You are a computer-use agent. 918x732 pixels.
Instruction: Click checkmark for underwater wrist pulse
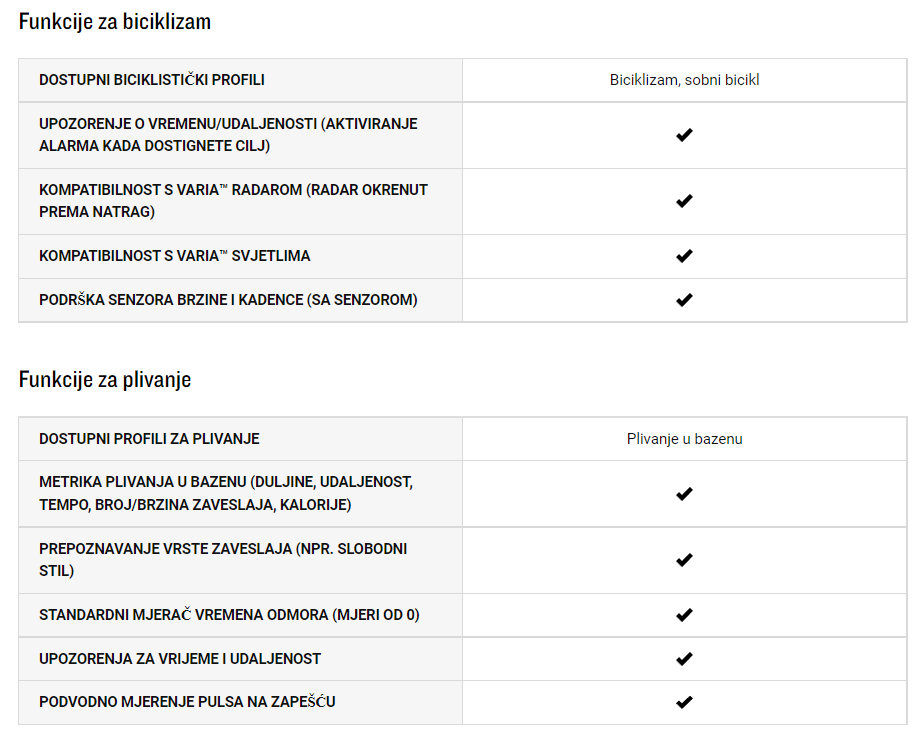point(684,702)
